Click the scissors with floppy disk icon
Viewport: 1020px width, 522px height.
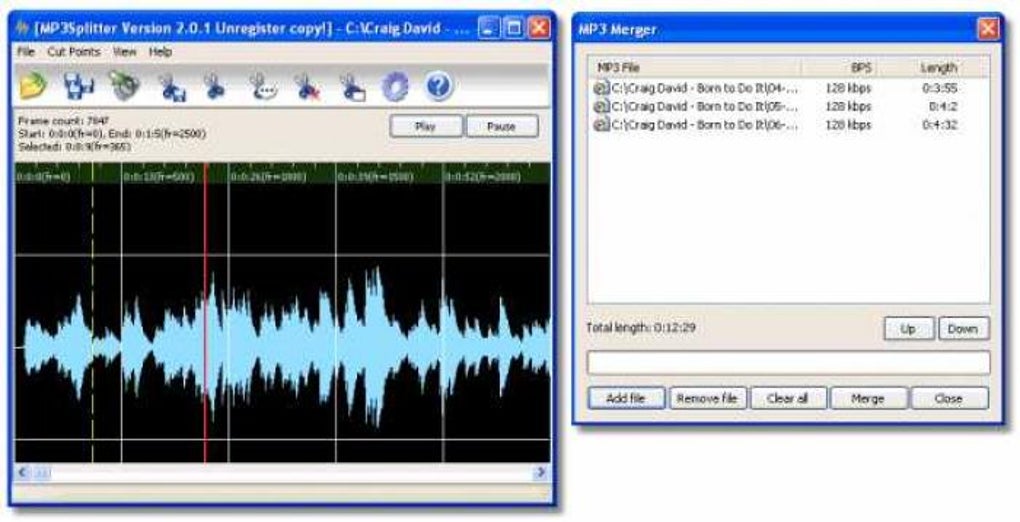pyautogui.click(x=172, y=87)
